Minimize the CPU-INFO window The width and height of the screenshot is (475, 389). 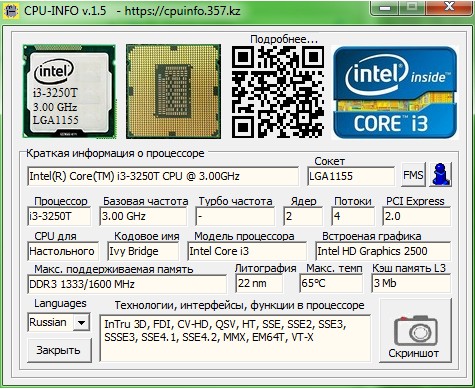[x=386, y=8]
